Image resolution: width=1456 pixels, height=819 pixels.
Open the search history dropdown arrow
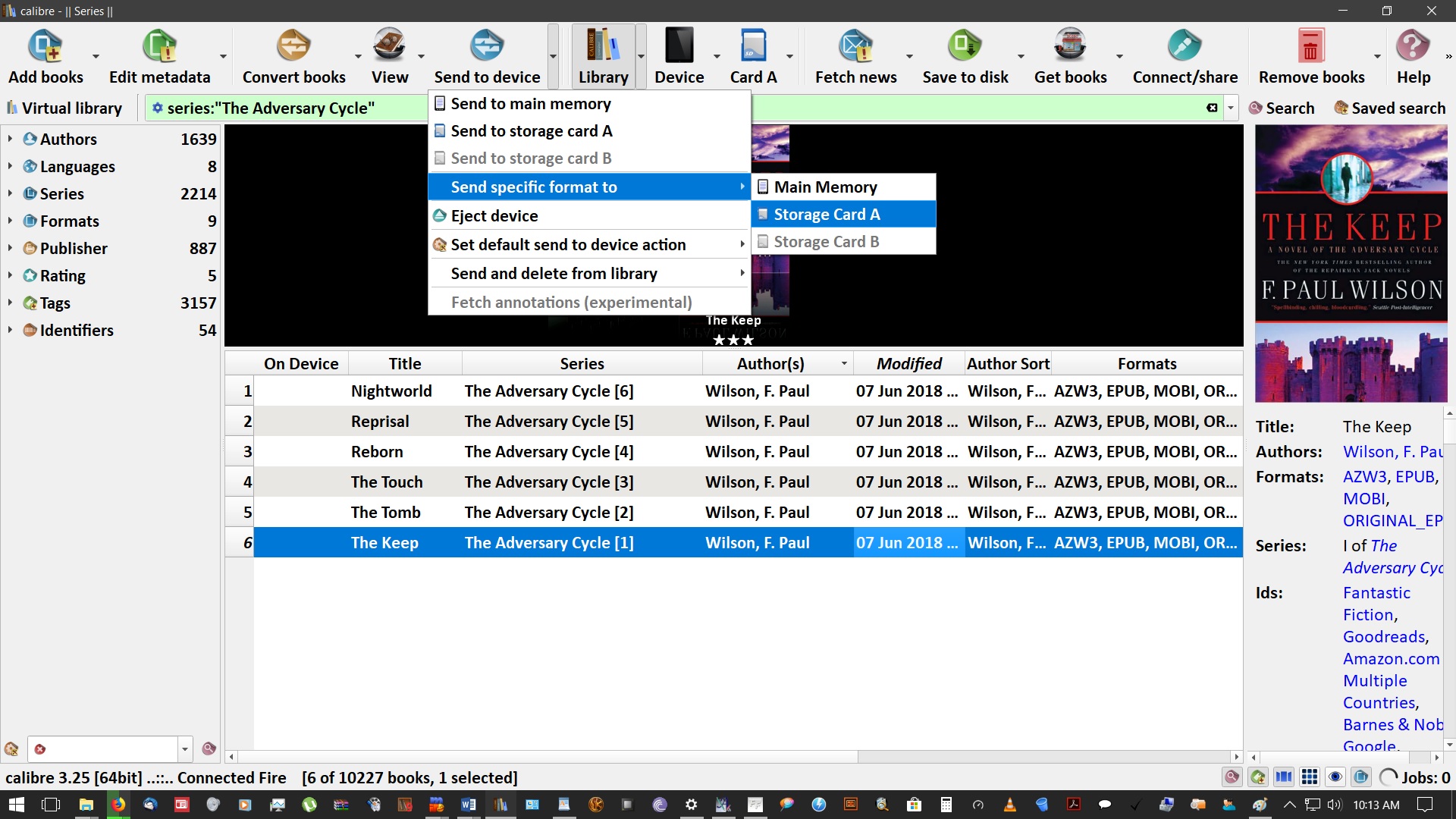click(x=1231, y=108)
